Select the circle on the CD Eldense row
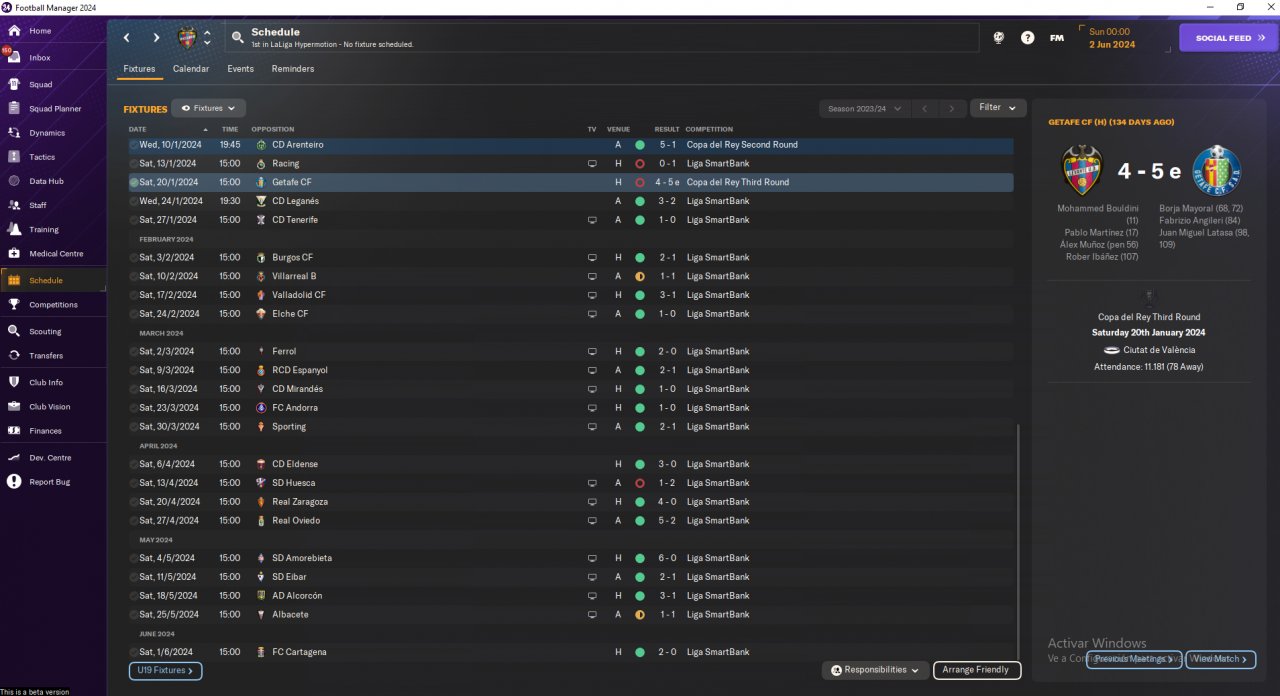 pos(134,464)
